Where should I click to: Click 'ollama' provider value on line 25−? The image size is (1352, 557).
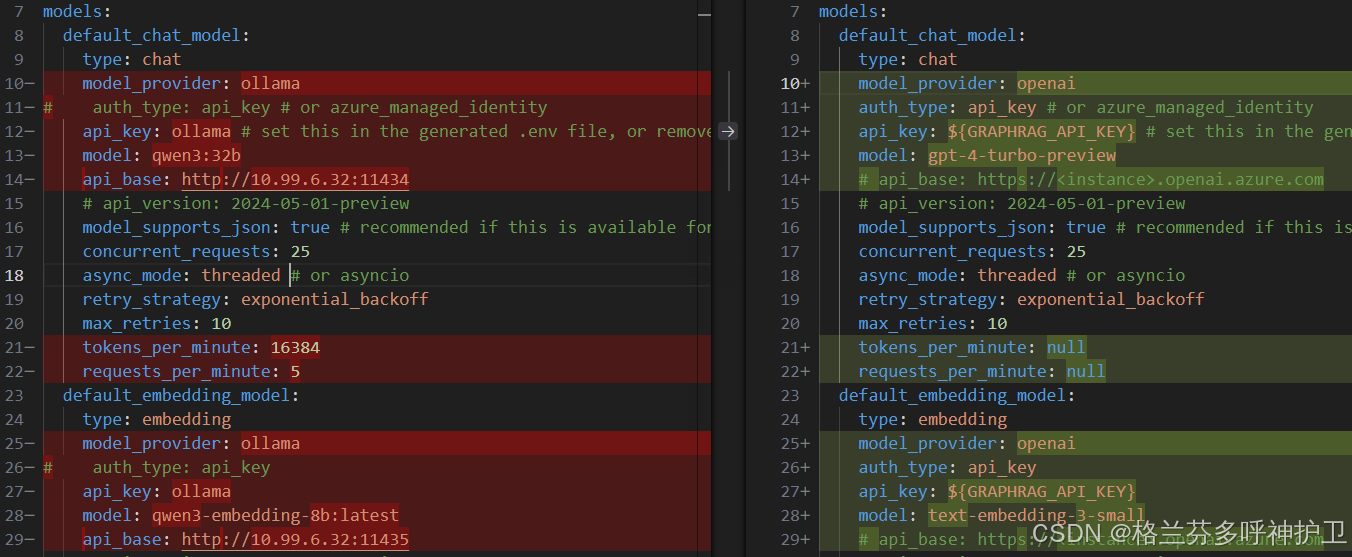tap(270, 443)
